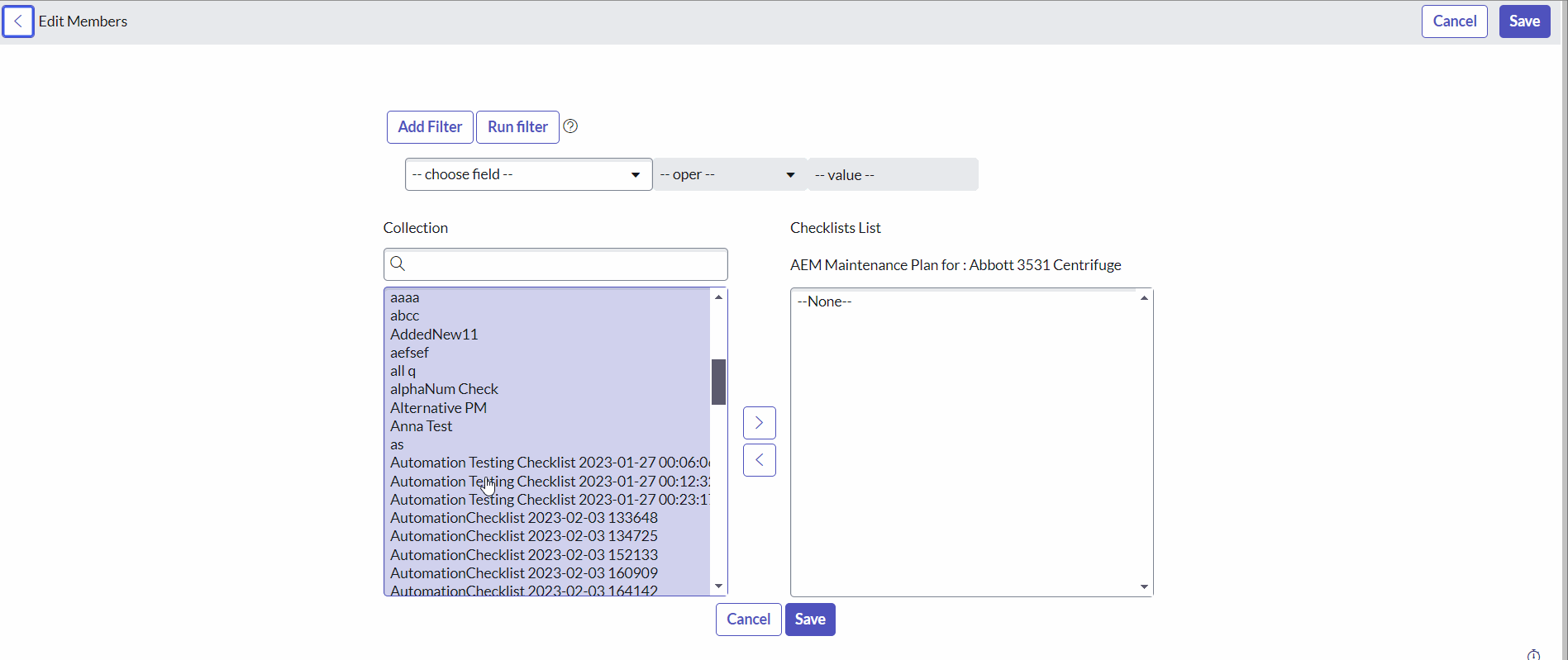The width and height of the screenshot is (1568, 660).
Task: Click the timer icon at bottom right
Action: pos(1533,654)
